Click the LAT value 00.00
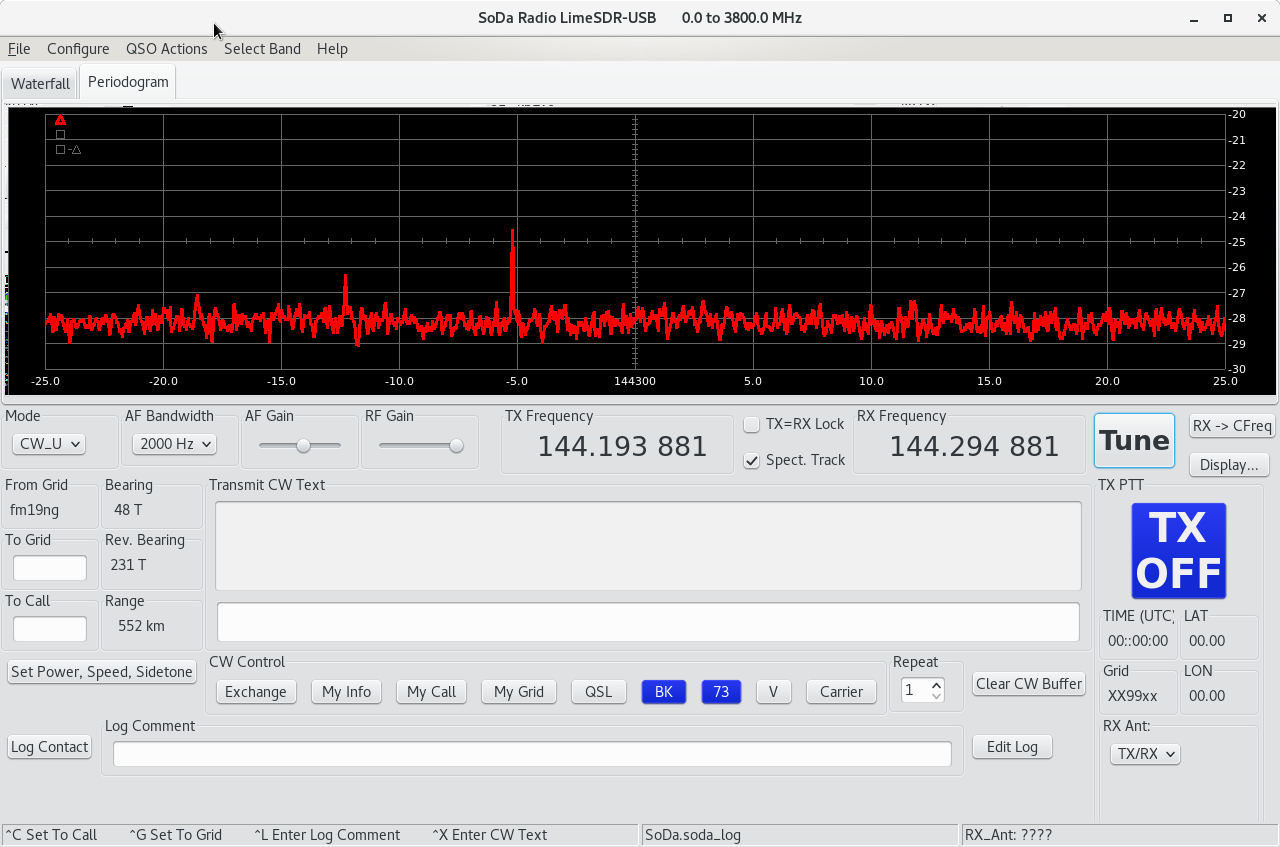The width and height of the screenshot is (1280, 847). coord(1207,641)
